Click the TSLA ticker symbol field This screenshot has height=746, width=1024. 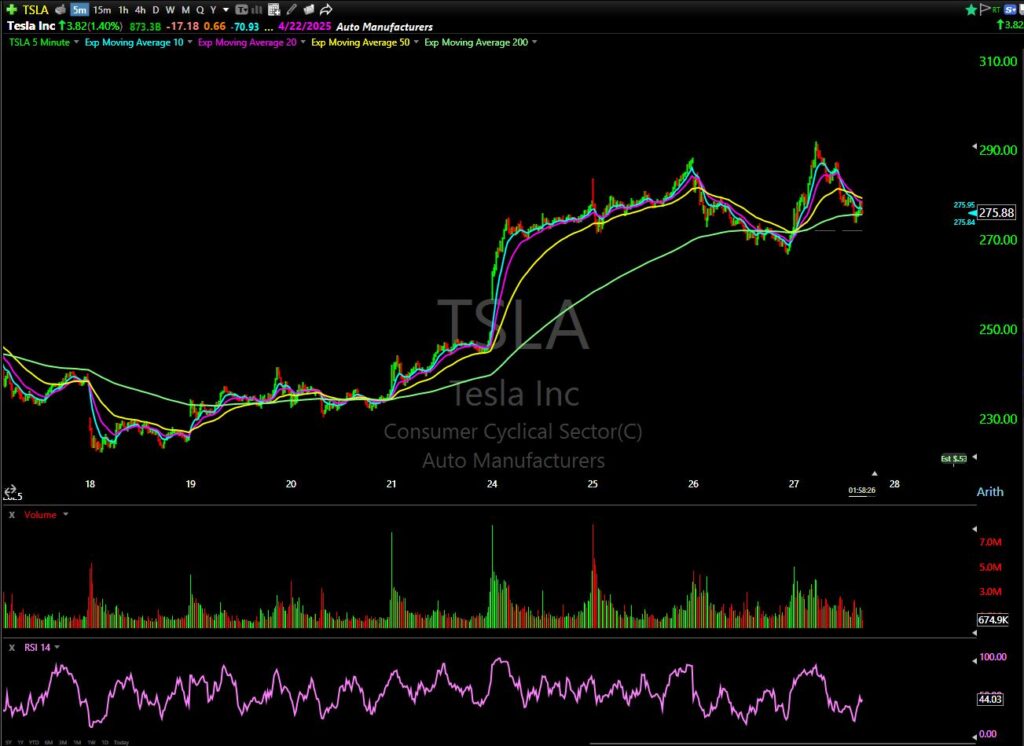[35, 9]
